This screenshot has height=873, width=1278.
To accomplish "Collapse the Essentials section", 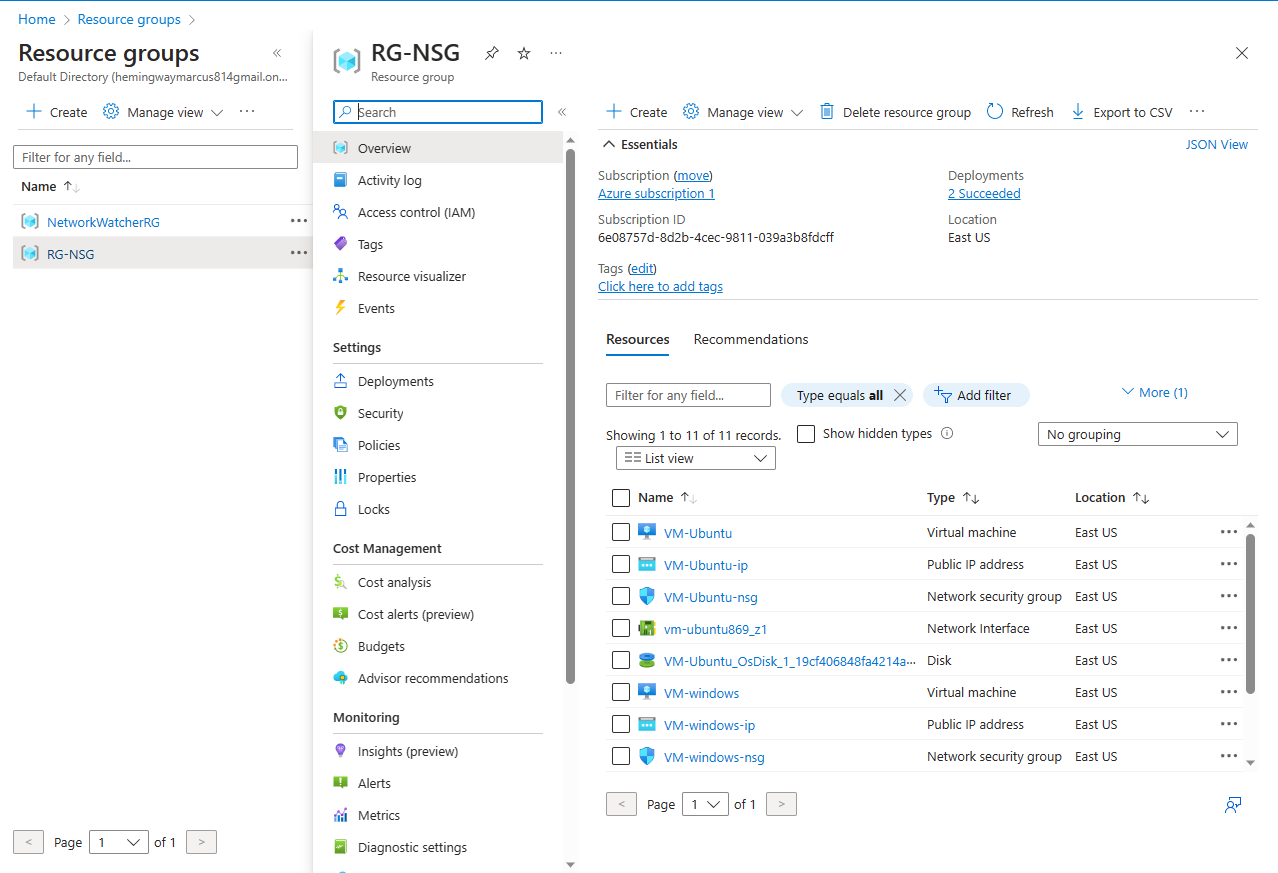I will (x=609, y=143).
